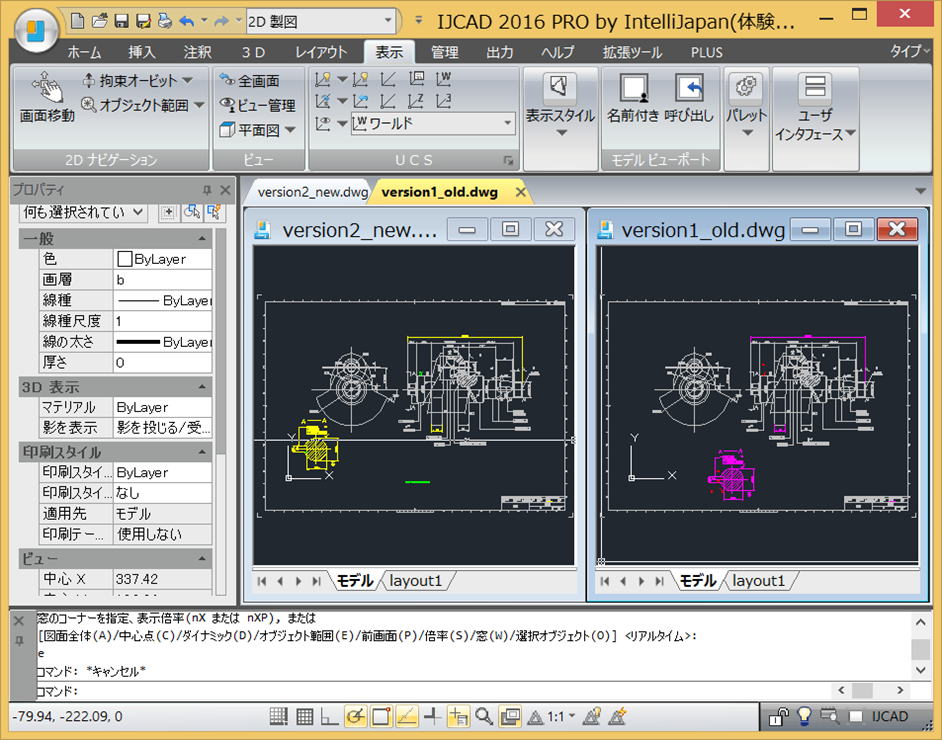Viewport: 942px width, 740px height.
Task: Open the IJCAD application menu button
Action: point(36,30)
